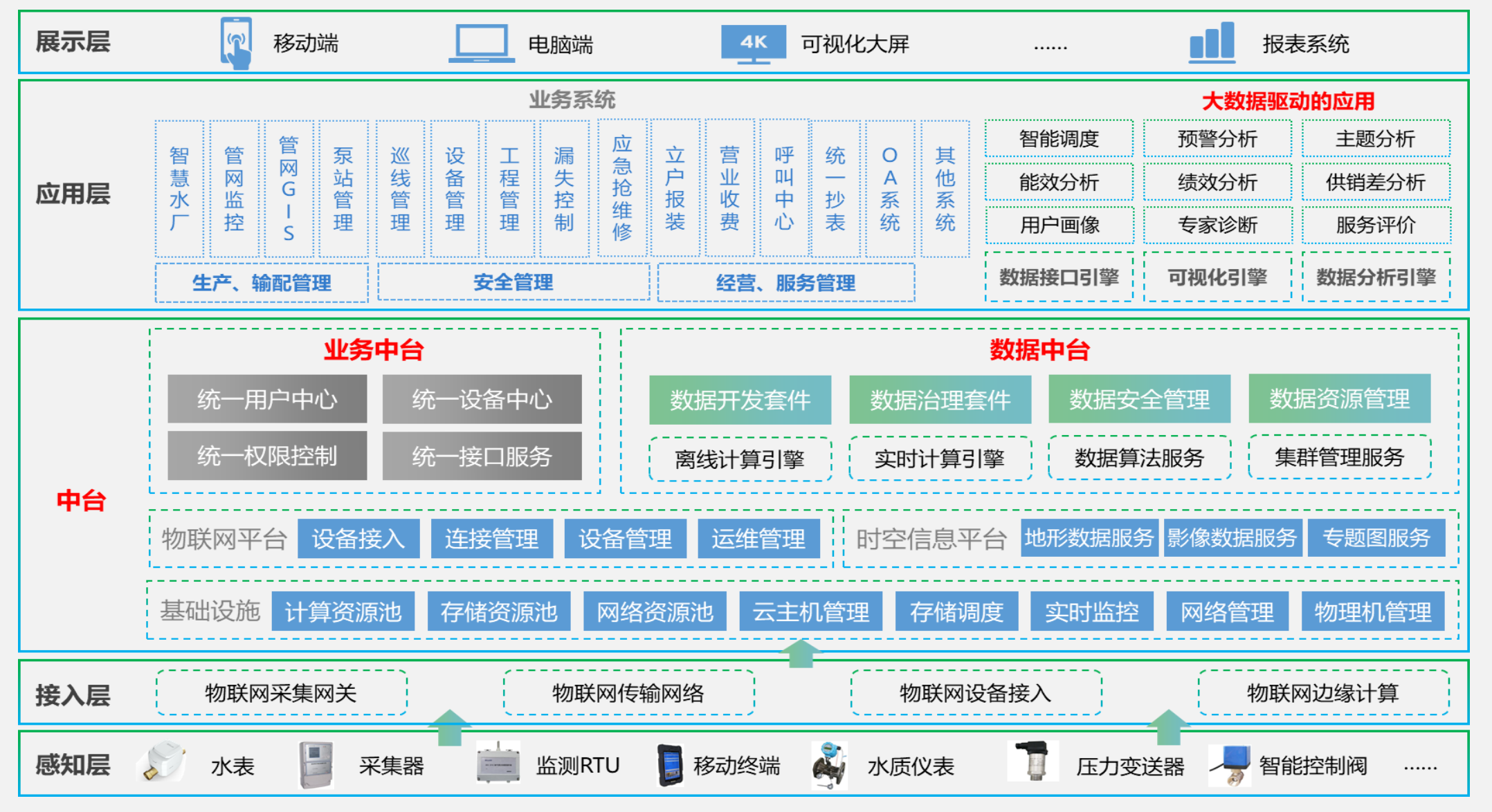Click the green arrow above 压力变送器
This screenshot has width=1492, height=812.
[1168, 728]
